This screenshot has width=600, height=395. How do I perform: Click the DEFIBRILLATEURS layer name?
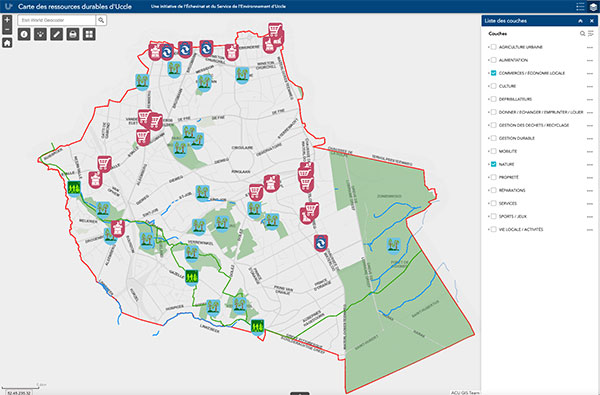[515, 99]
